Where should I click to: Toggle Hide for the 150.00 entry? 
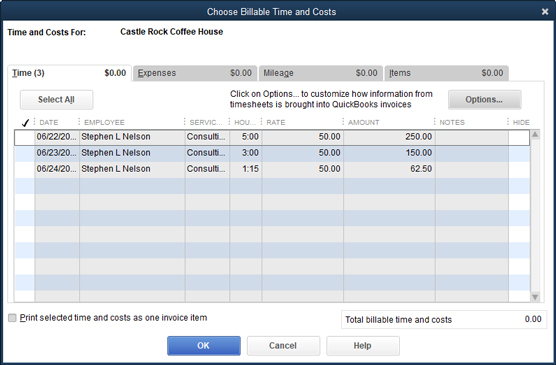519,153
